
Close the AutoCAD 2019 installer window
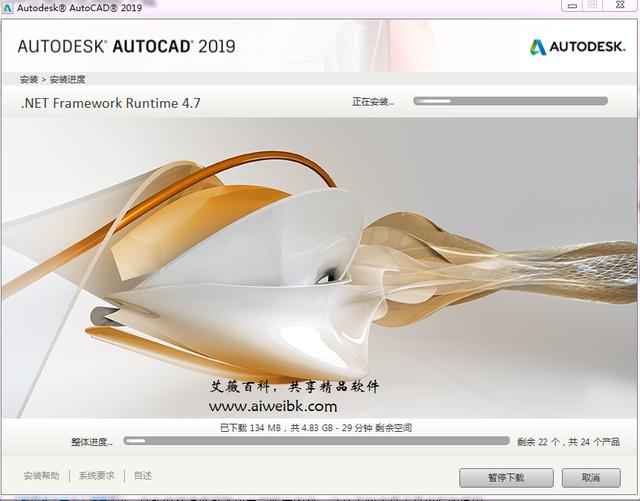(x=620, y=5)
